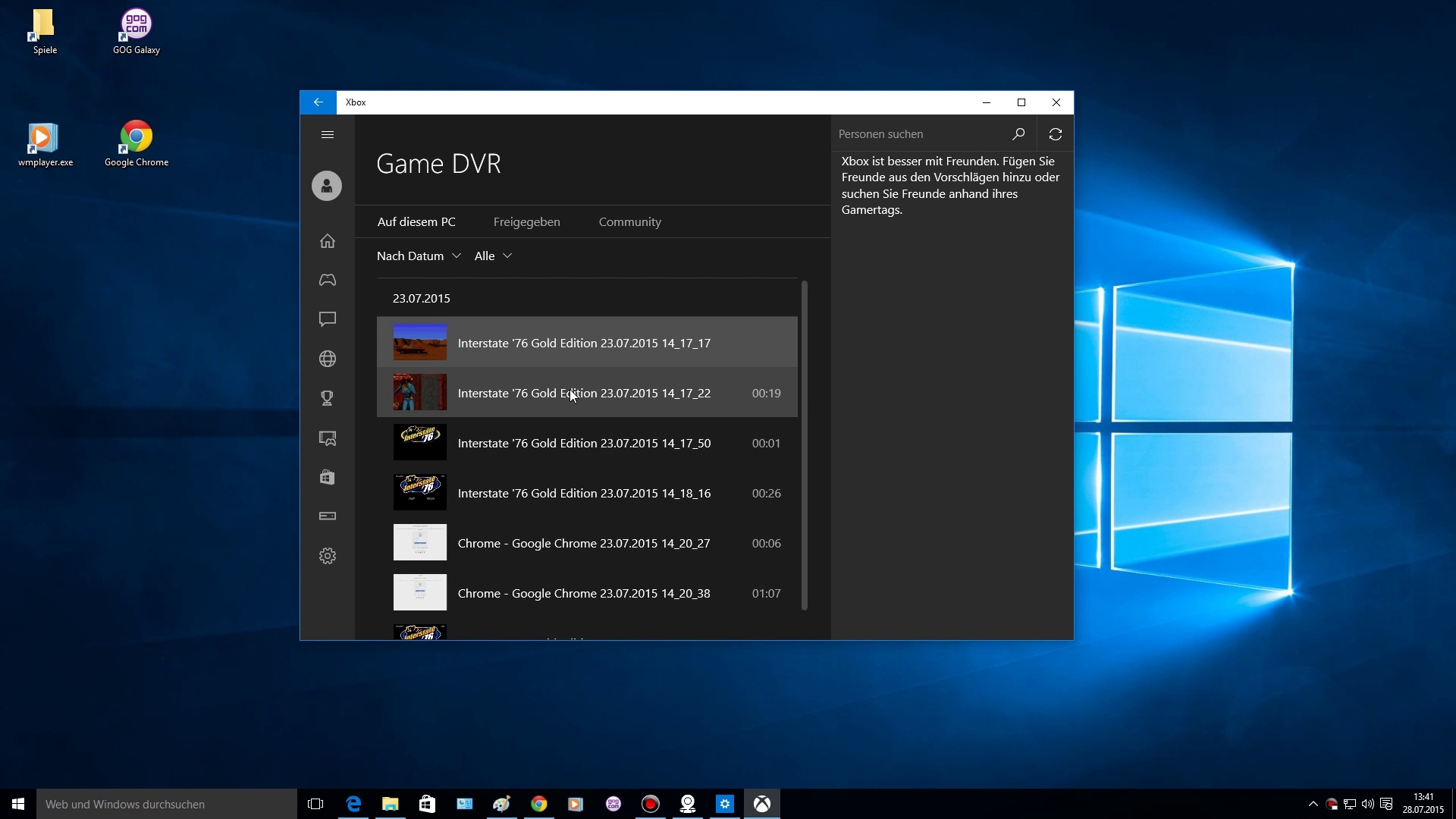Click the clip list vertical scrollbar
Image resolution: width=1456 pixels, height=819 pixels.
pos(805,445)
